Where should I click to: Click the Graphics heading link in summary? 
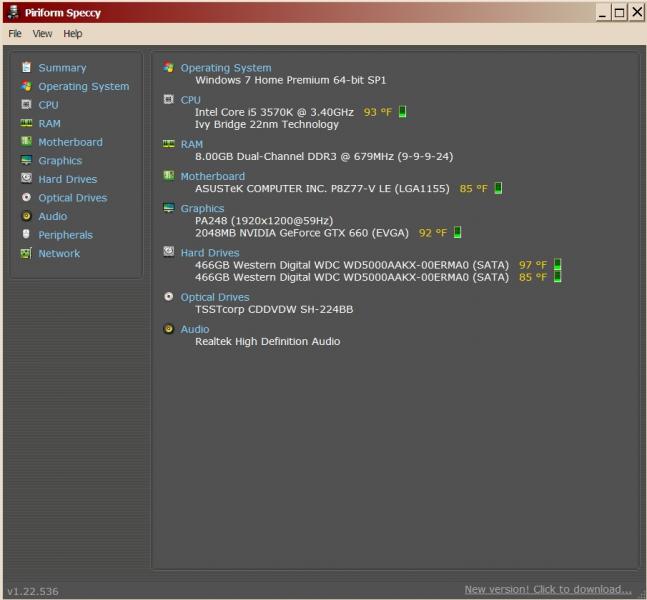point(203,208)
